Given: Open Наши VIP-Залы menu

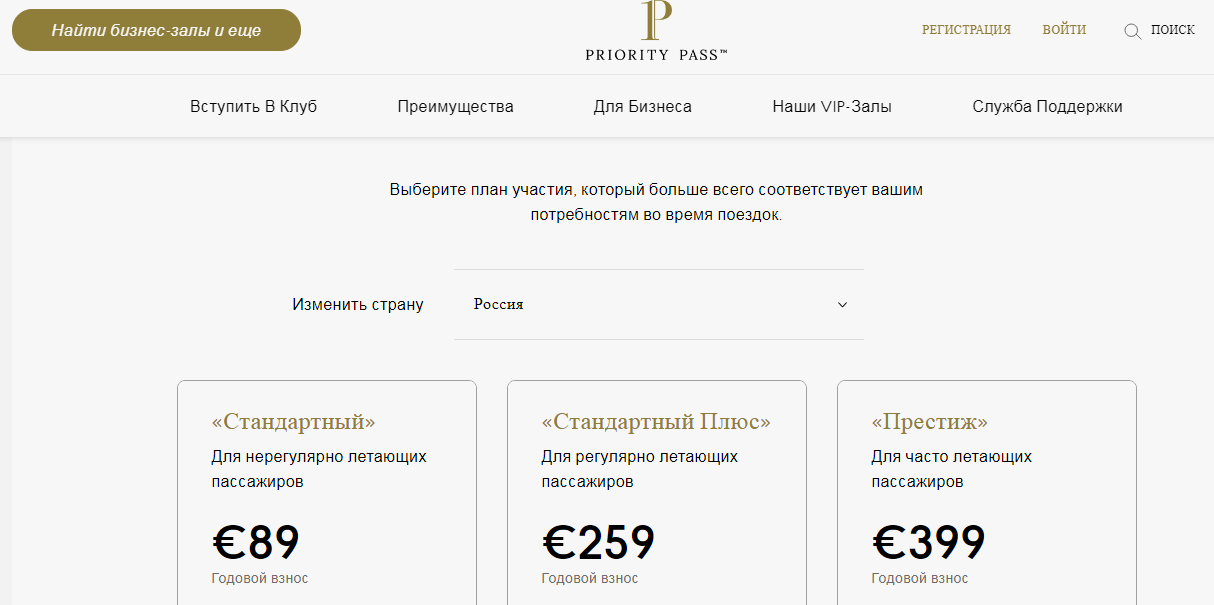Looking at the screenshot, I should point(832,106).
